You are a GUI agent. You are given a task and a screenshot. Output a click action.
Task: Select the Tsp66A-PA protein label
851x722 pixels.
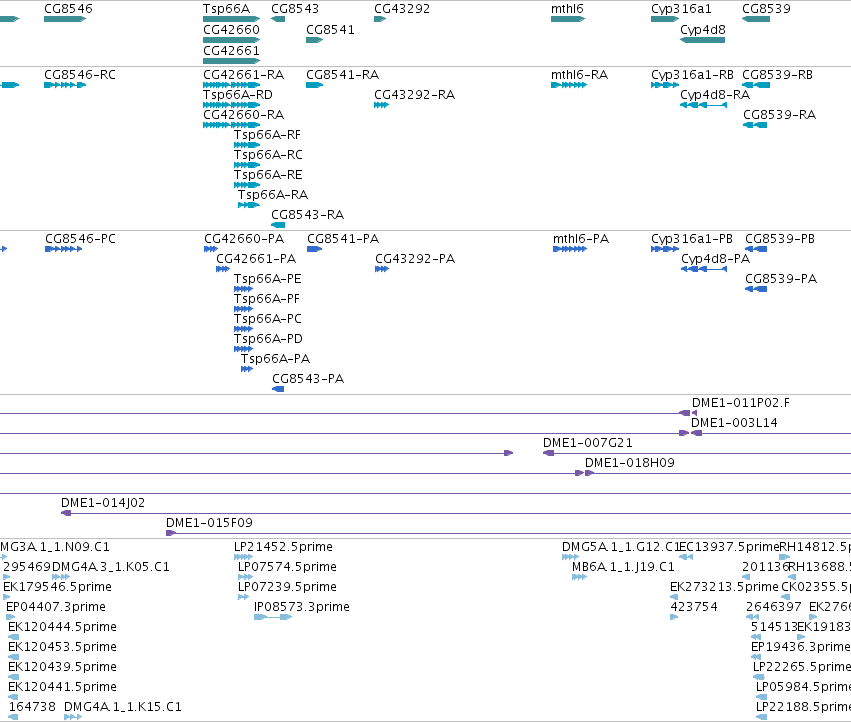tap(275, 359)
